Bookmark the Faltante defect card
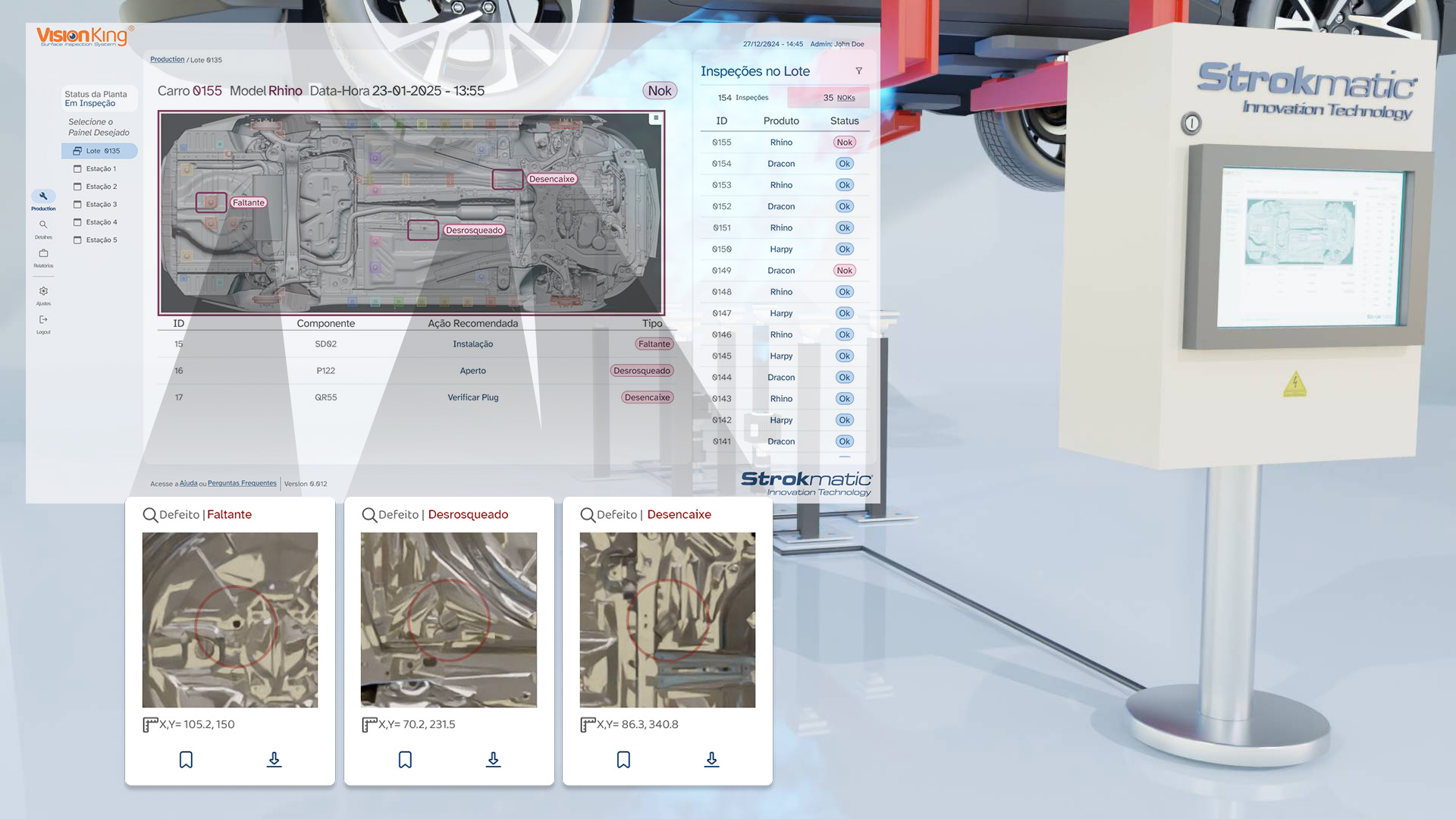Image resolution: width=1456 pixels, height=819 pixels. 186,760
